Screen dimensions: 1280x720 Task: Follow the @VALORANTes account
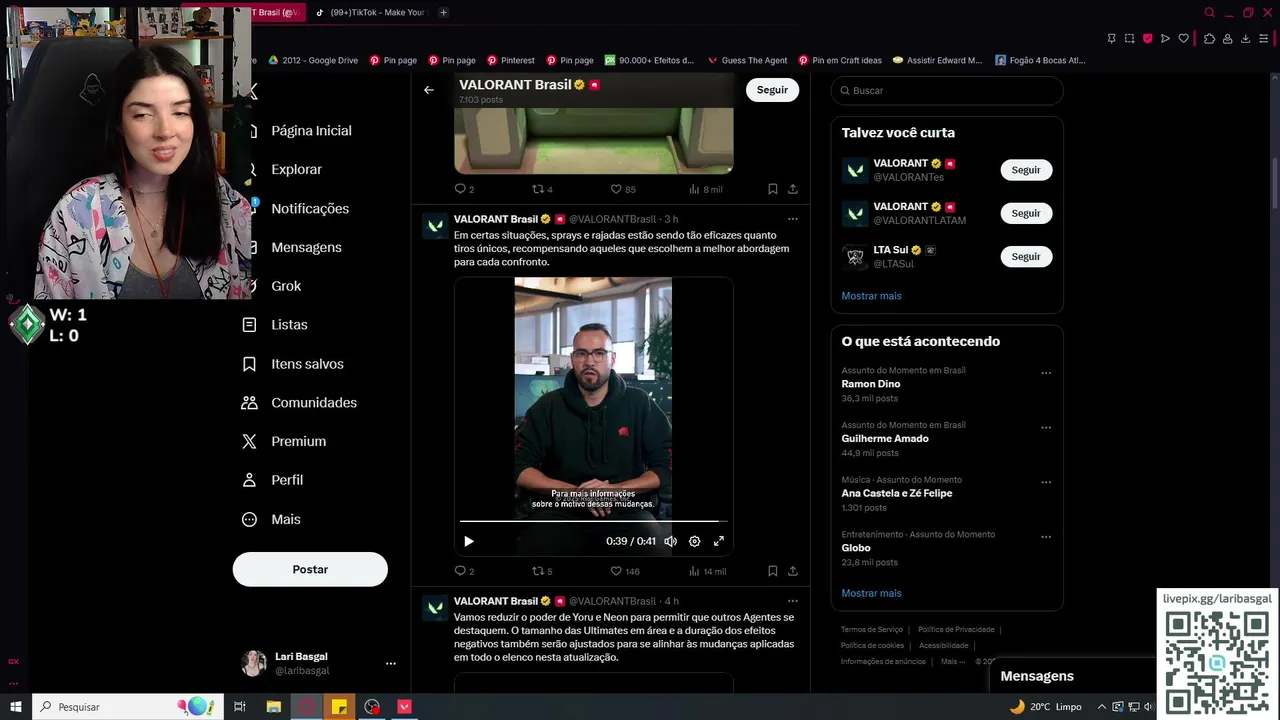click(1026, 170)
